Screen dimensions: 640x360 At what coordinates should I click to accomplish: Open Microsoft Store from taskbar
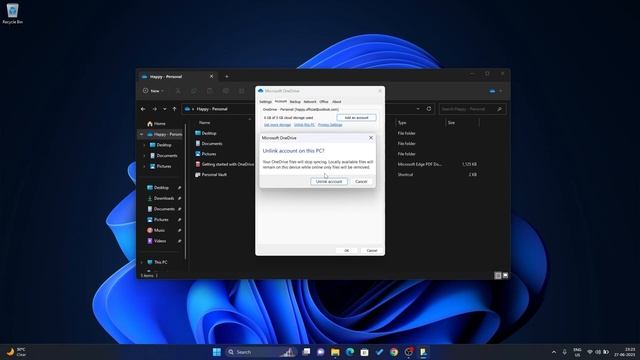tap(364, 352)
